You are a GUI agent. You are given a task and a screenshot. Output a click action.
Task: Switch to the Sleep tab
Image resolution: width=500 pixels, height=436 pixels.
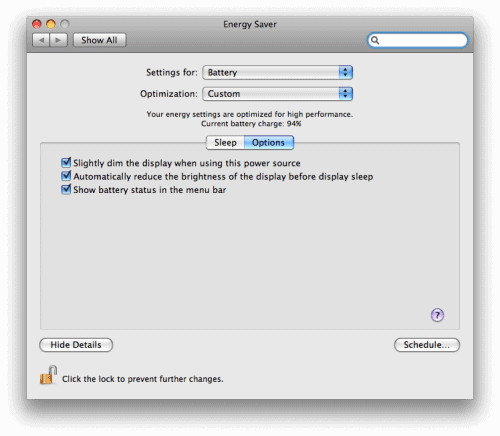point(225,142)
